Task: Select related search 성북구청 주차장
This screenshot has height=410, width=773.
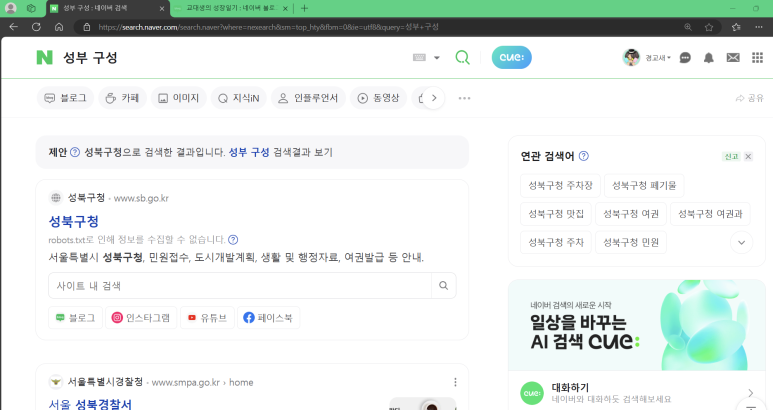Action: (x=561, y=186)
